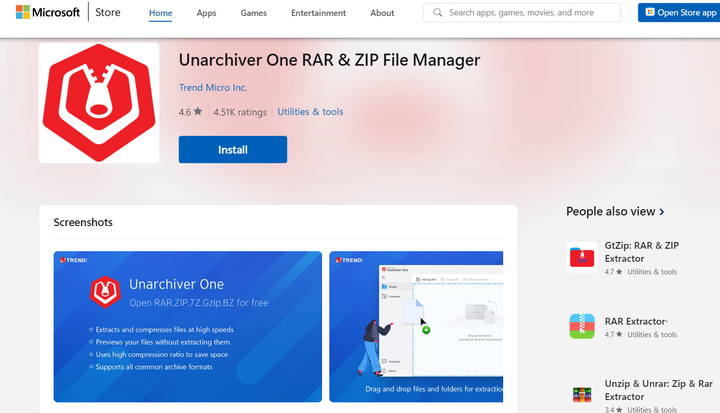The image size is (720, 413).
Task: Open RAR Extractor listing title
Action: coord(636,321)
